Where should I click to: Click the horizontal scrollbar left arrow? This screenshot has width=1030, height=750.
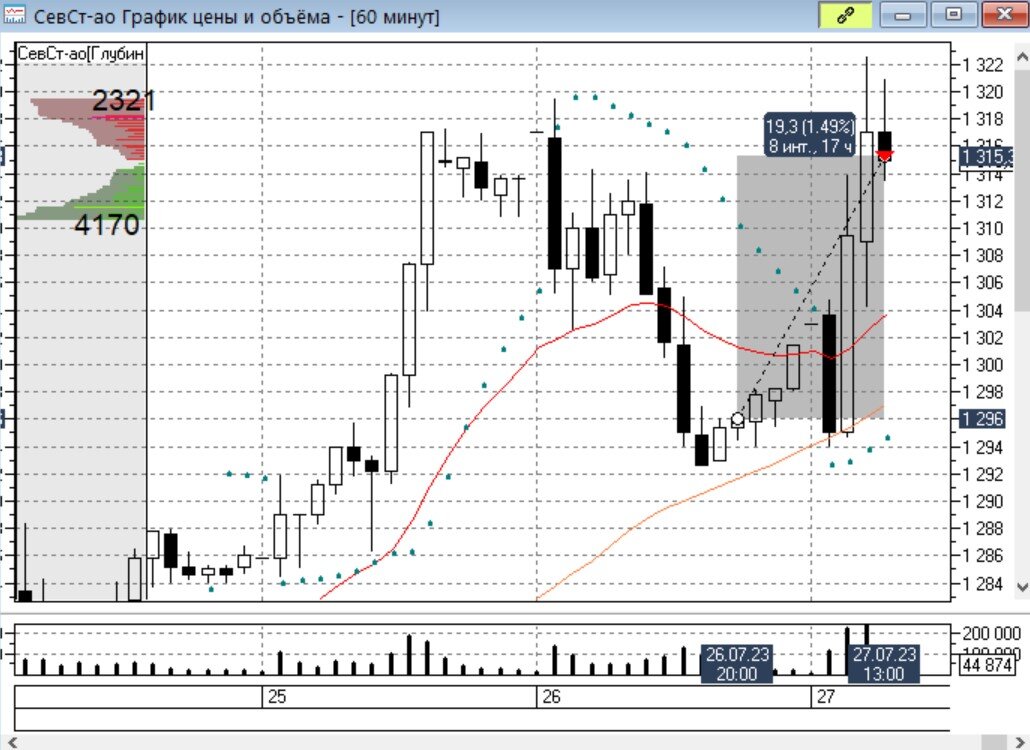(x=11, y=743)
